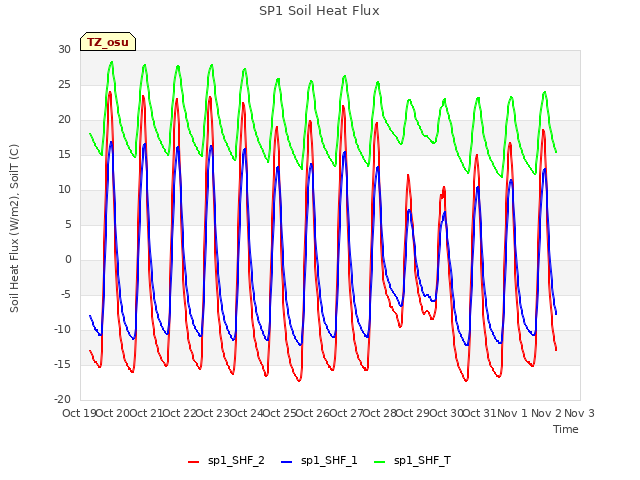
Task: Click the Oct 19 x-axis tick label
Action: [80, 413]
